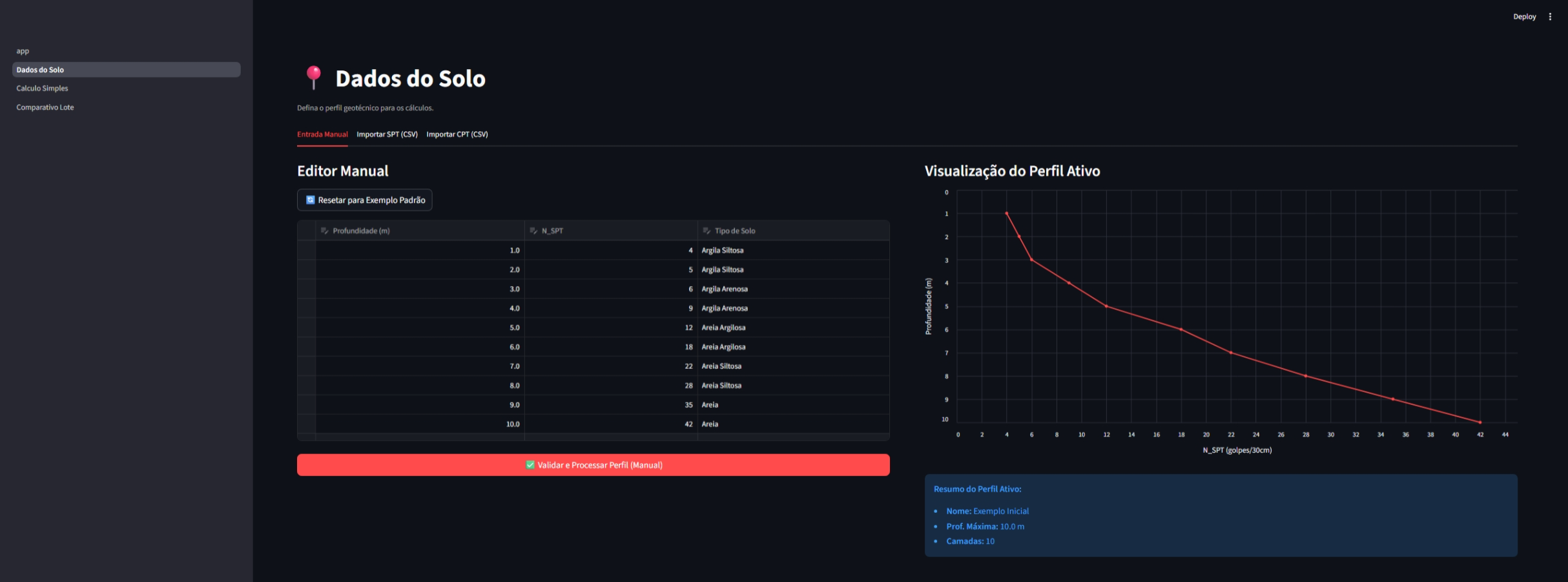
Task: Click depth cell with value 9.0
Action: coord(420,405)
